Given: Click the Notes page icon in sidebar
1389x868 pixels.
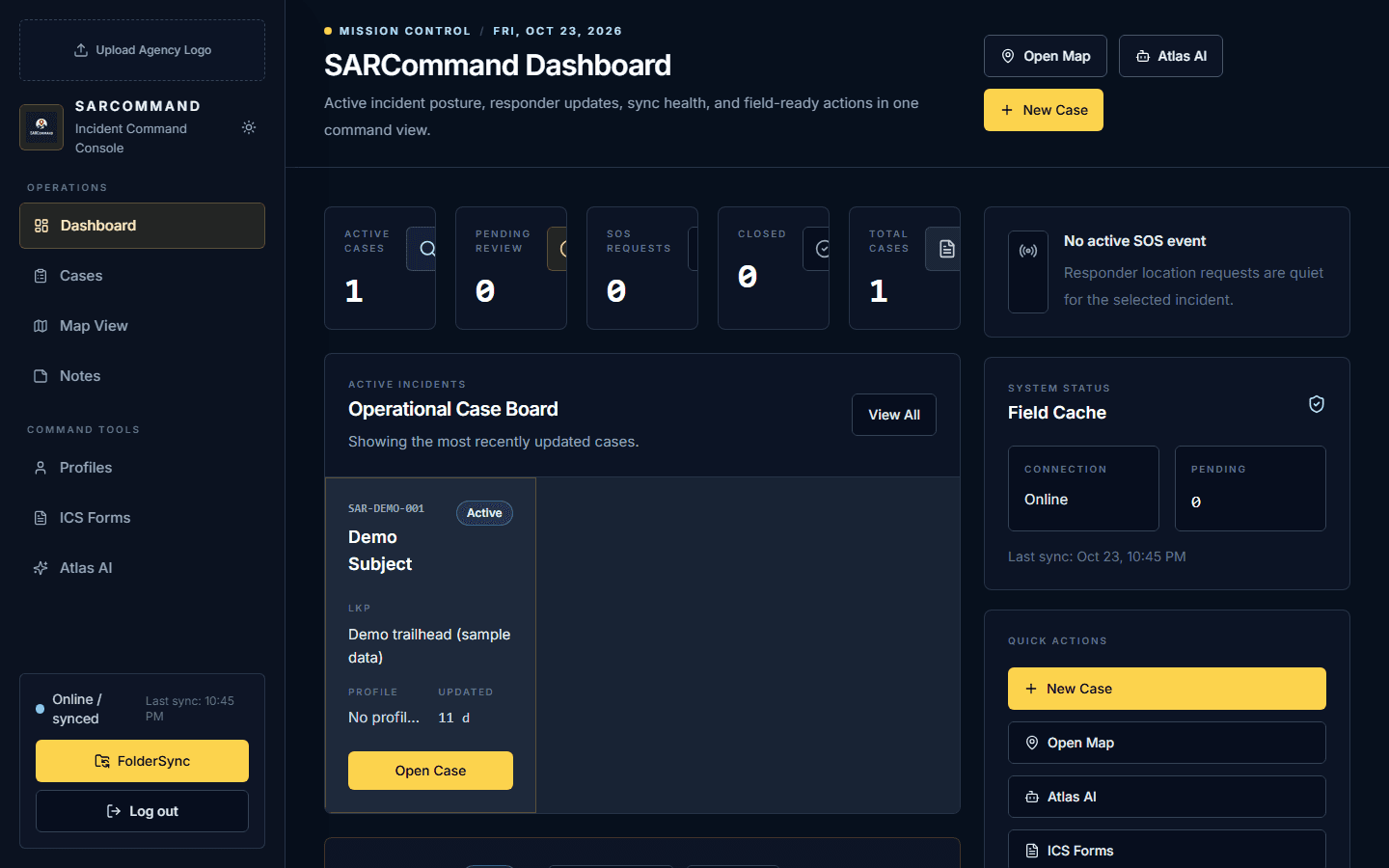Looking at the screenshot, I should click(x=41, y=376).
